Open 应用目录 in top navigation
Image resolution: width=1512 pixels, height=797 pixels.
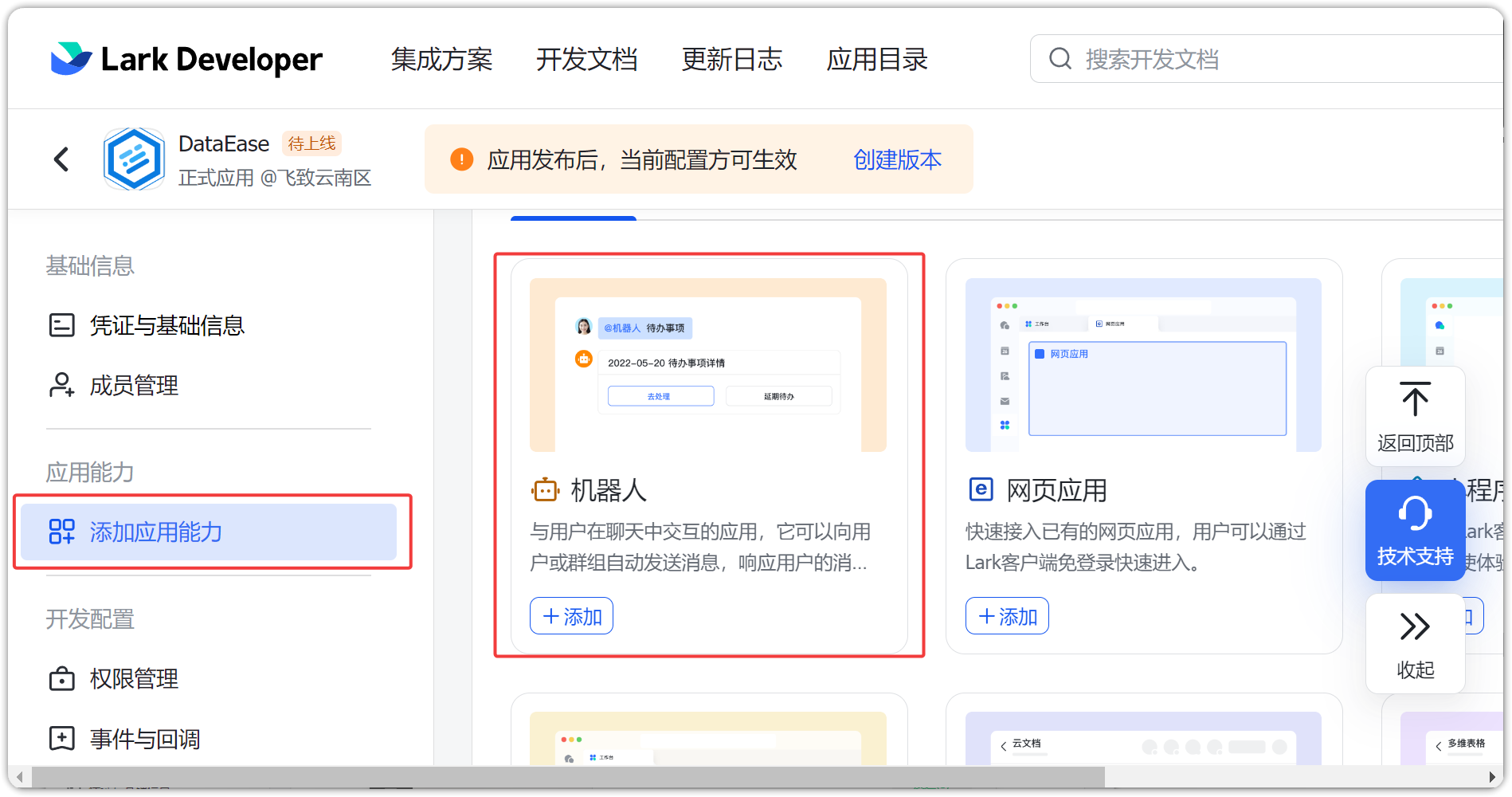click(x=877, y=59)
